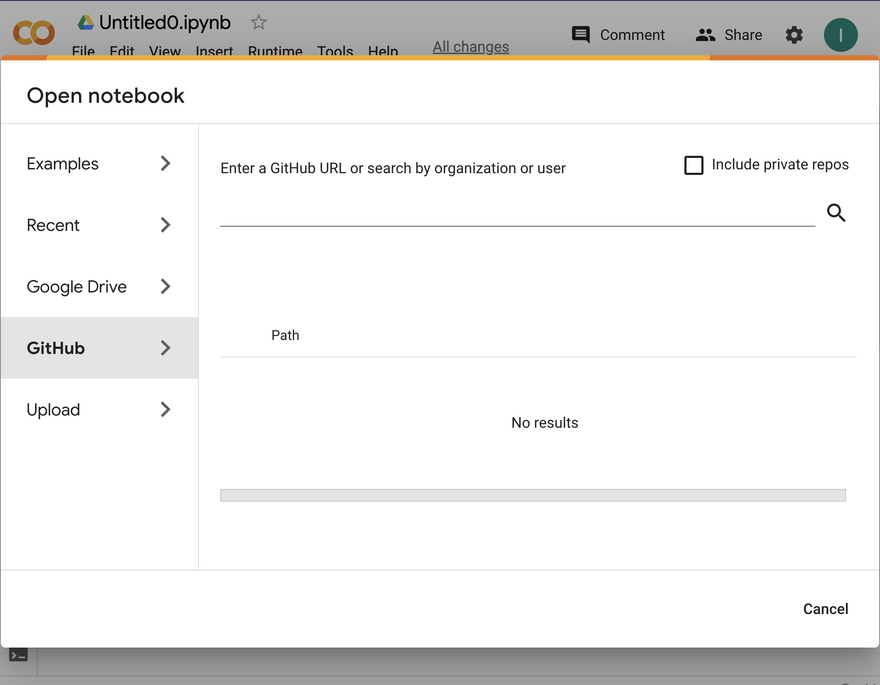Open the terminal icon at bottom left
Screen dimensions: 880x685
tap(19, 655)
